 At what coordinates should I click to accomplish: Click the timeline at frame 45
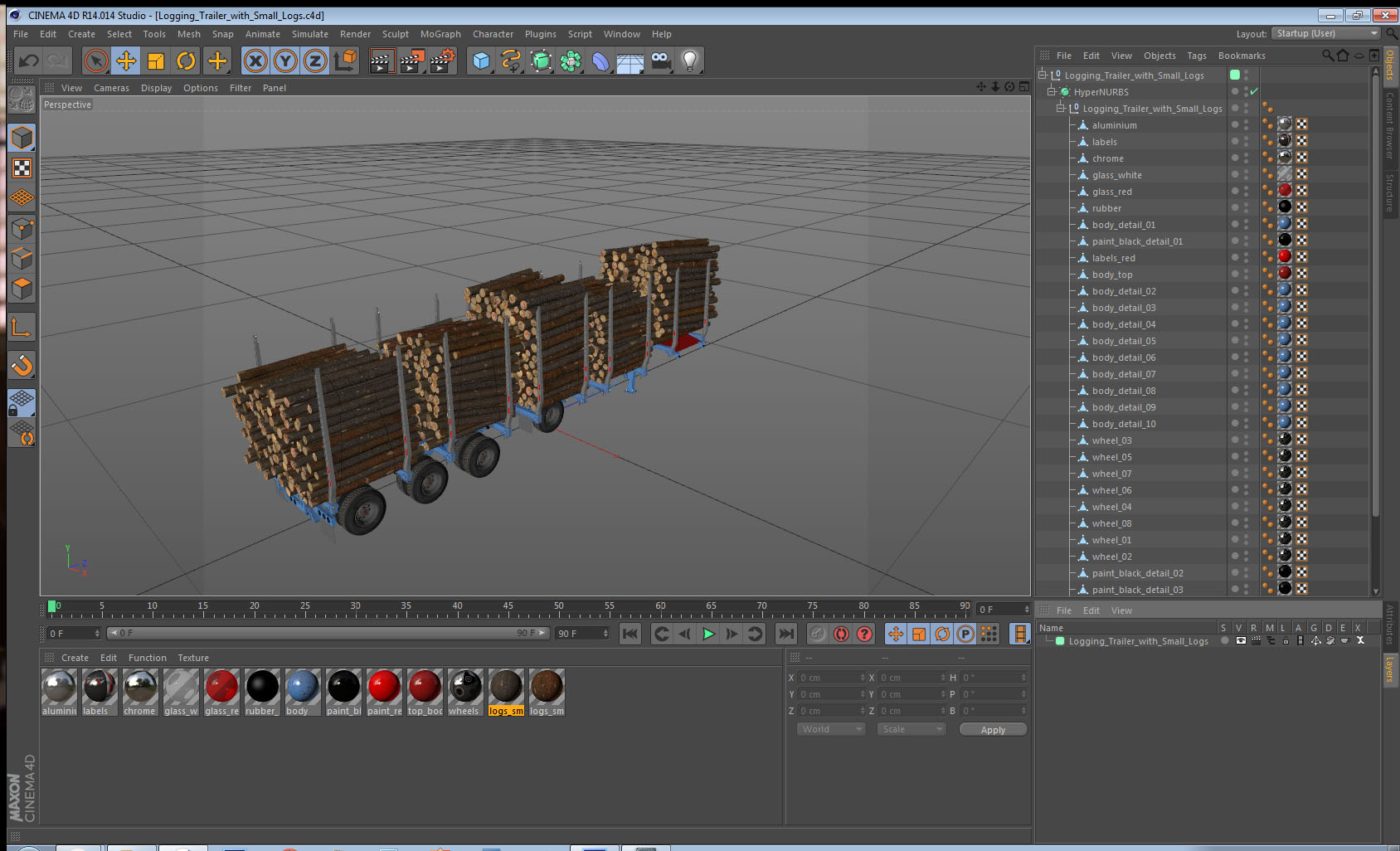click(x=508, y=608)
